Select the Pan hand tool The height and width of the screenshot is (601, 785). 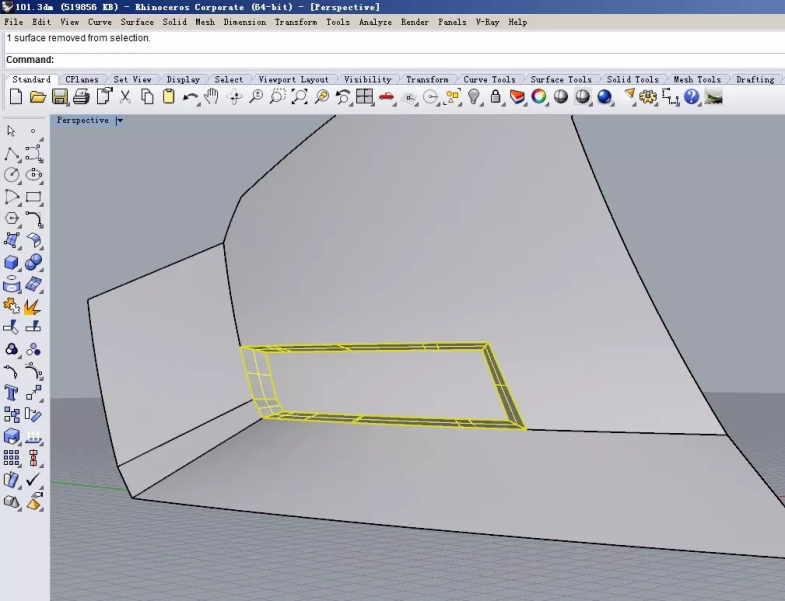point(211,97)
